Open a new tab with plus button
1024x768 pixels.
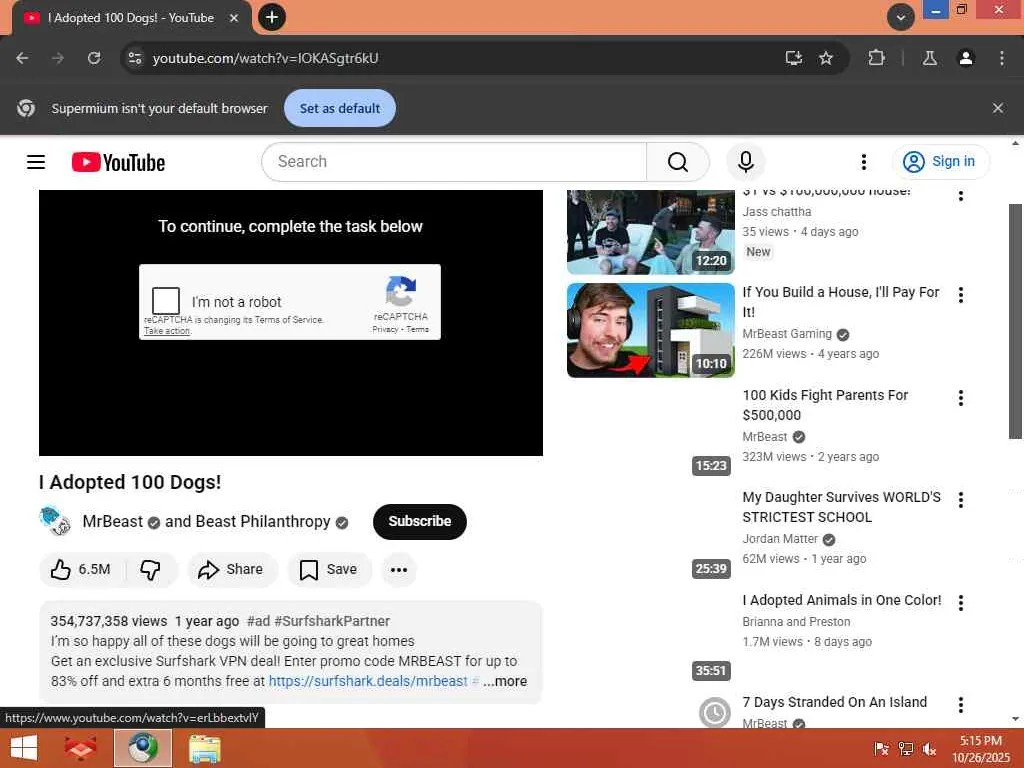[272, 18]
